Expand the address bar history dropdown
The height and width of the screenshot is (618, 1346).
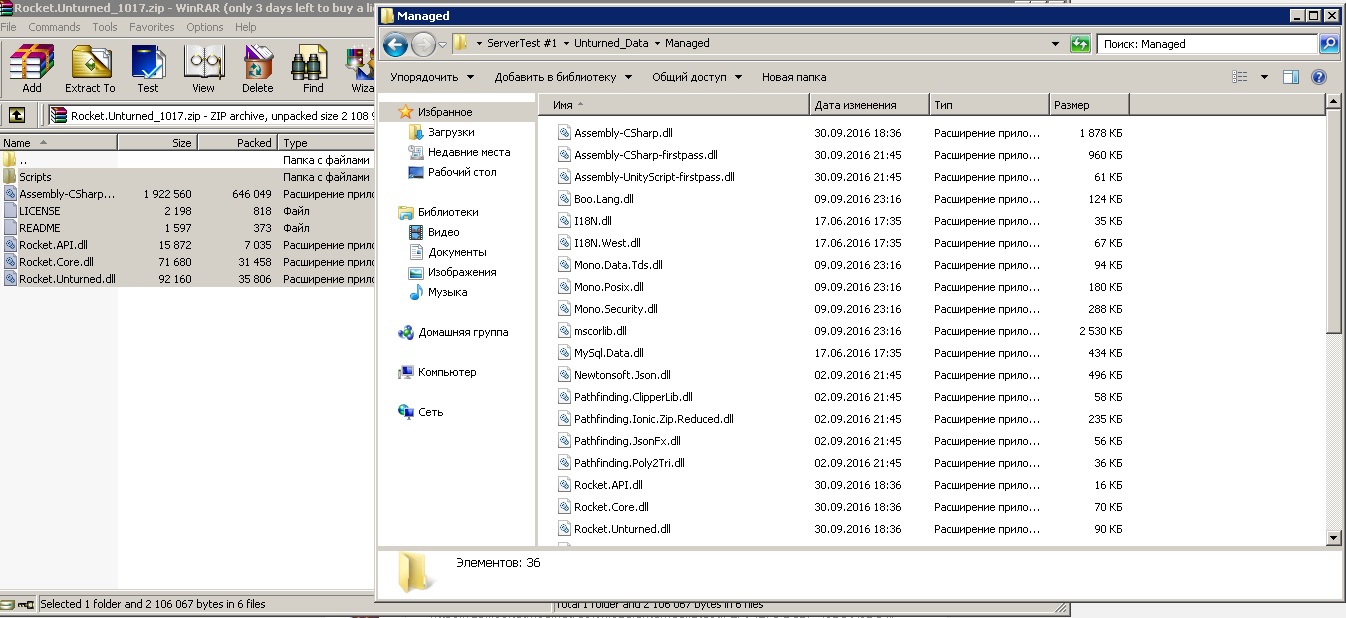[x=1056, y=44]
